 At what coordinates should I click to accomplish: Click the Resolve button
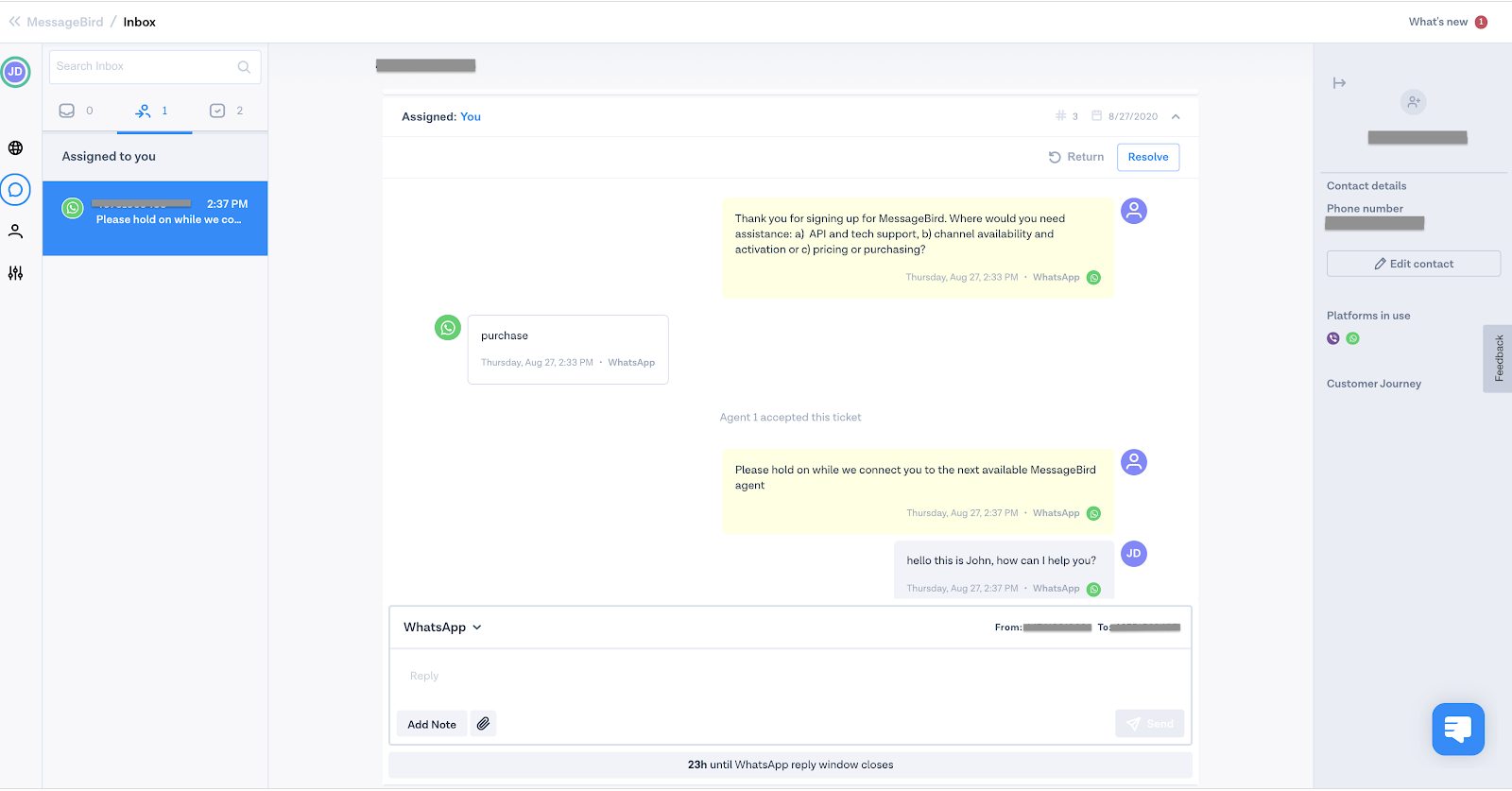click(1148, 157)
